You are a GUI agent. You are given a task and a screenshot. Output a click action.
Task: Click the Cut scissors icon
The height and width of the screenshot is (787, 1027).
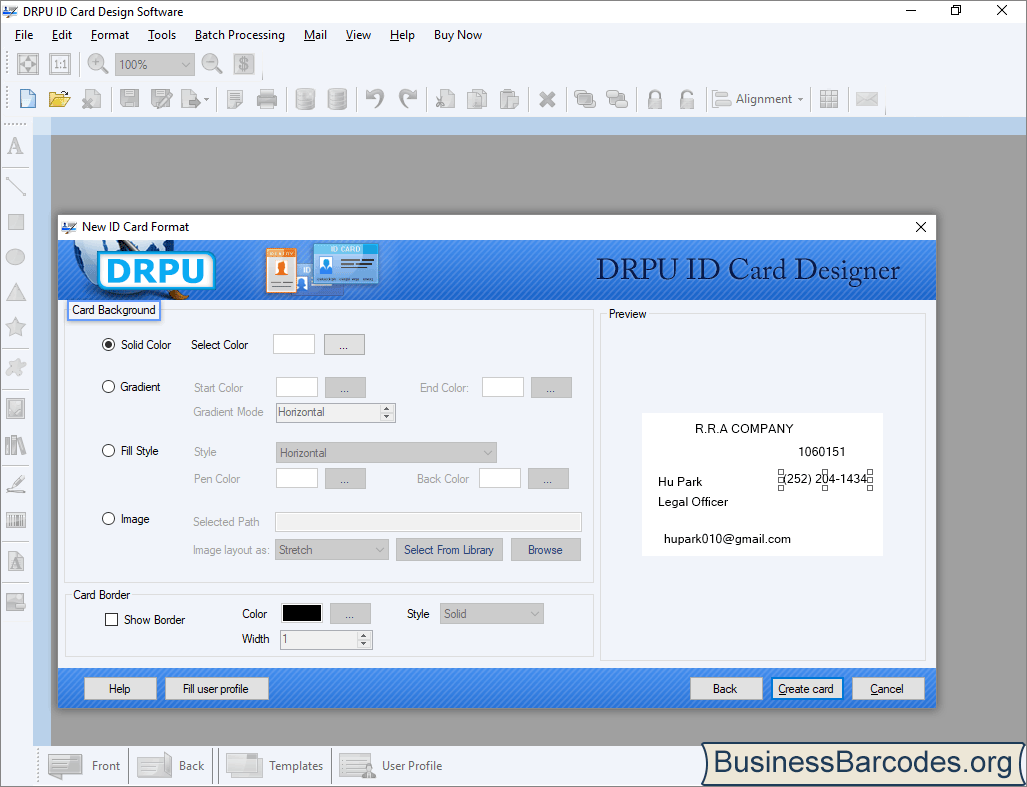click(445, 99)
